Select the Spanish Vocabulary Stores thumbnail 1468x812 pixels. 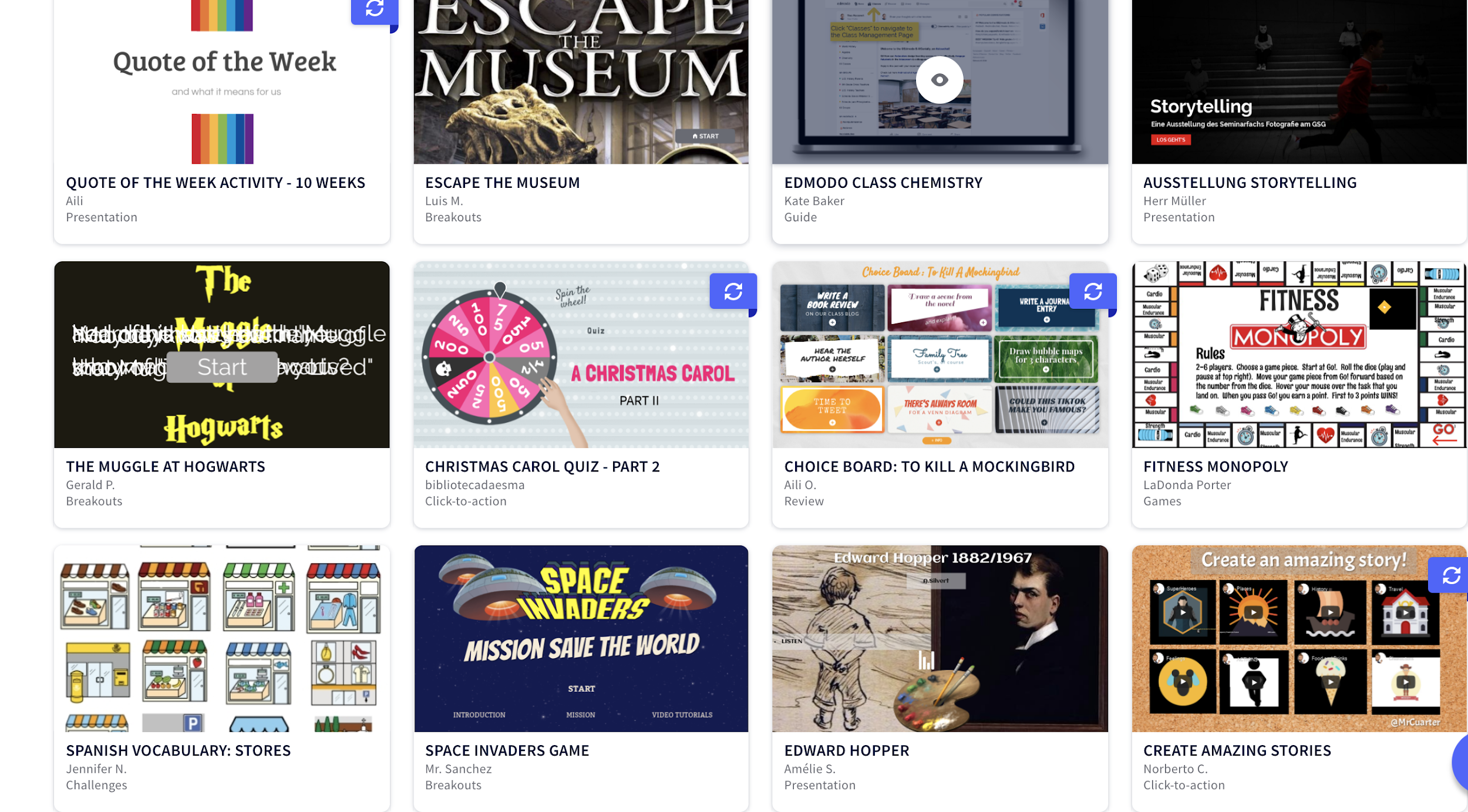coord(222,638)
